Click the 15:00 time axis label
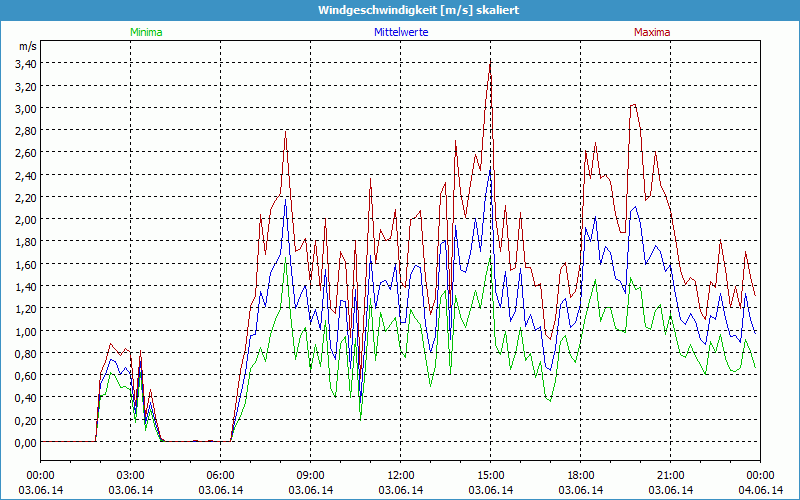The height and width of the screenshot is (500, 800). coord(491,475)
